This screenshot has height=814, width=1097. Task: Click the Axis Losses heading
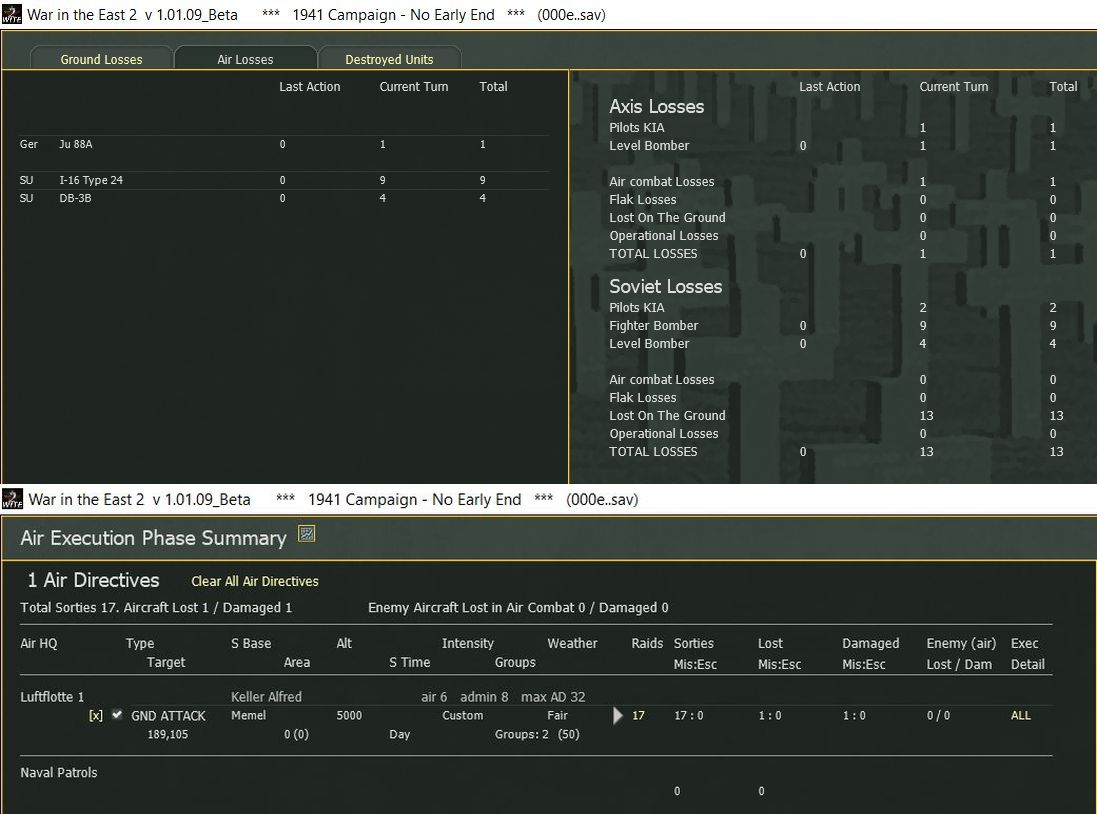pyautogui.click(x=656, y=106)
